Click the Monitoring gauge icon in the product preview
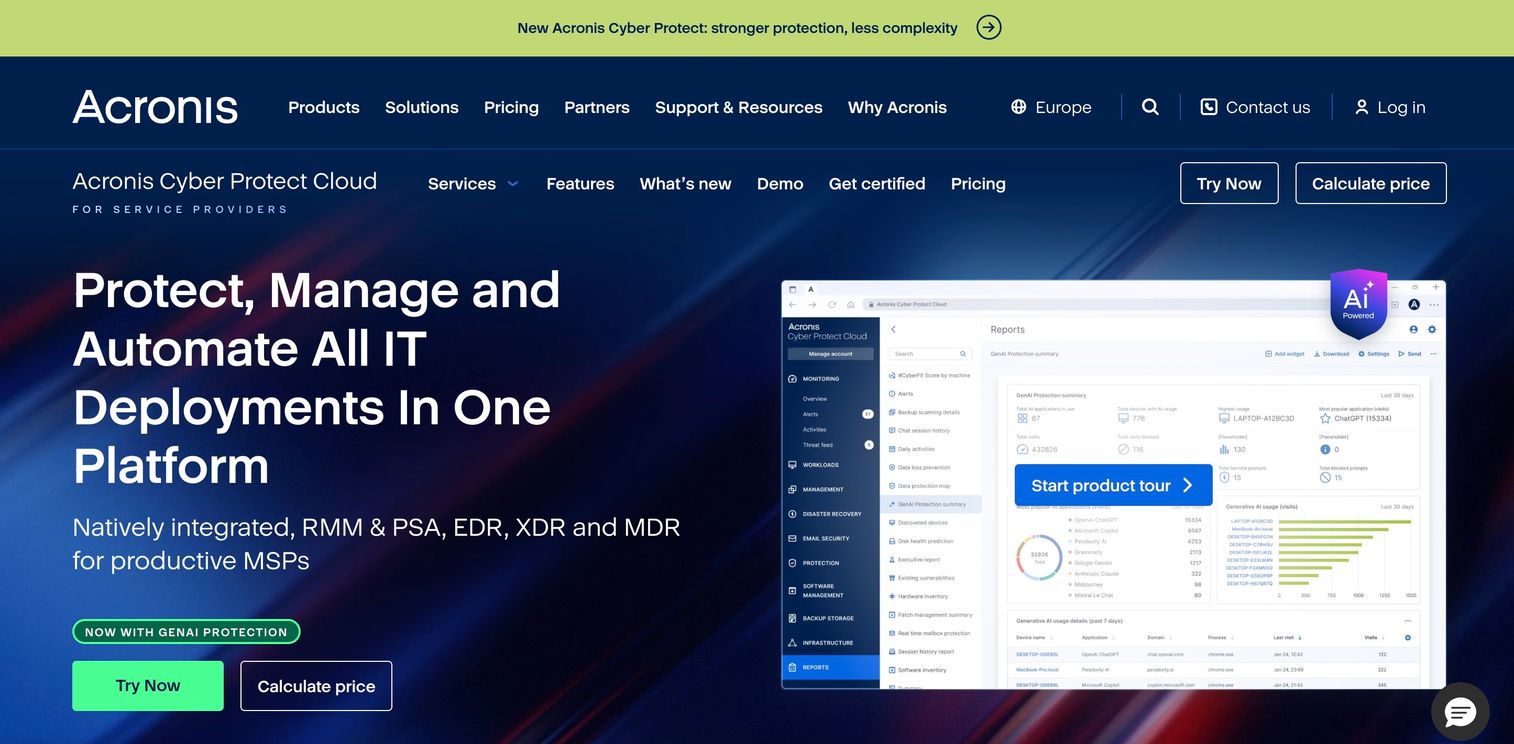Screen dimensions: 1514x744 click(793, 379)
